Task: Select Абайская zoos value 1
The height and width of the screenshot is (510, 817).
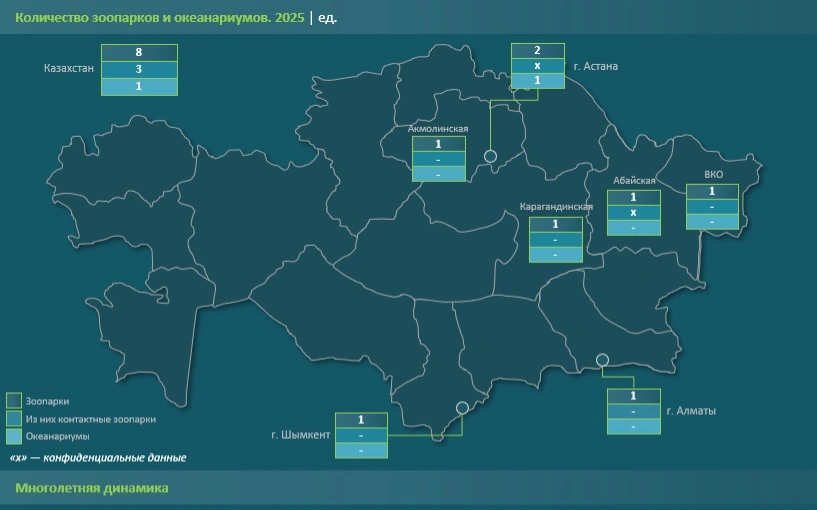Action: click(x=634, y=197)
